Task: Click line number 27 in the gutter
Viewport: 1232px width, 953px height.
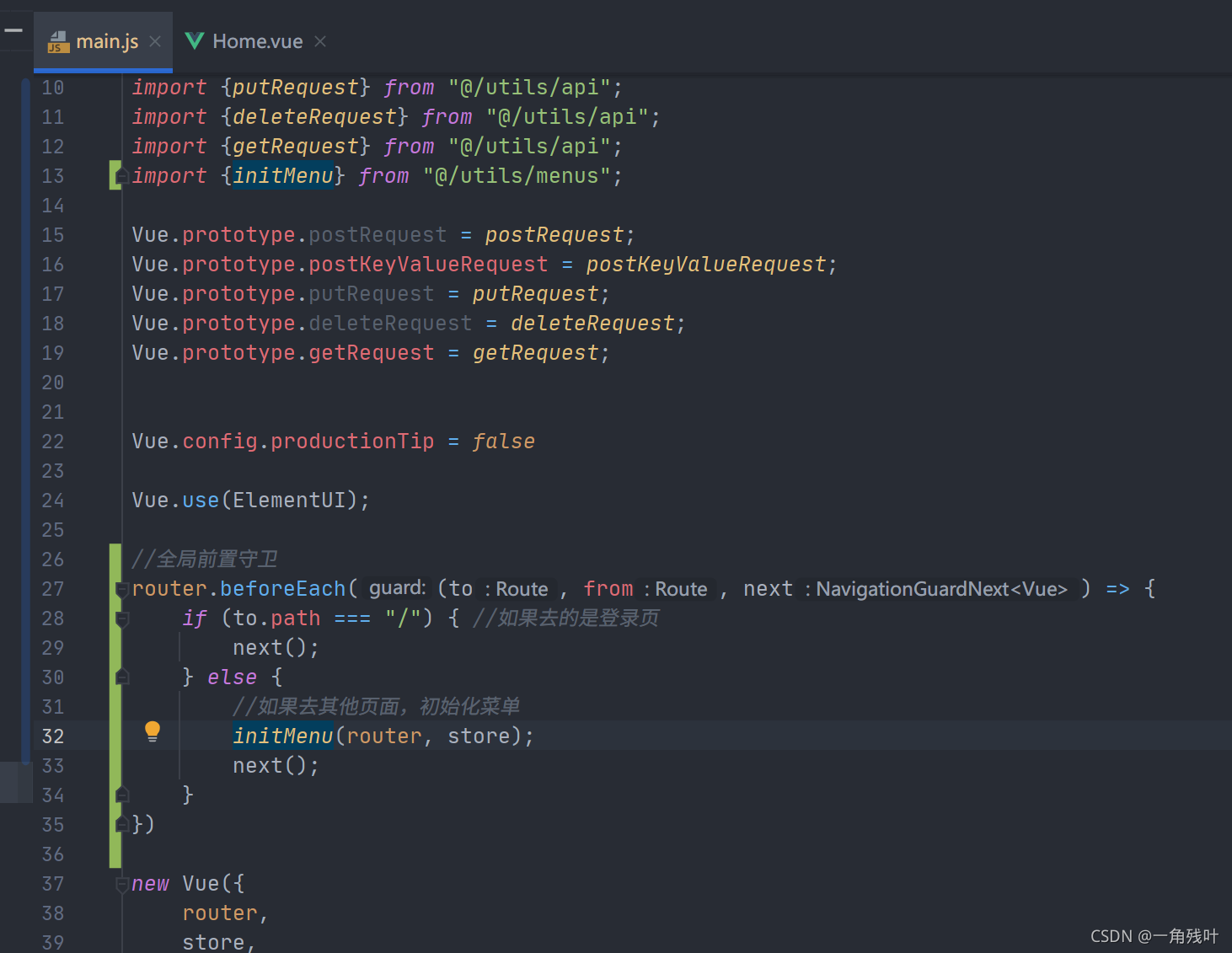Action: click(x=53, y=589)
